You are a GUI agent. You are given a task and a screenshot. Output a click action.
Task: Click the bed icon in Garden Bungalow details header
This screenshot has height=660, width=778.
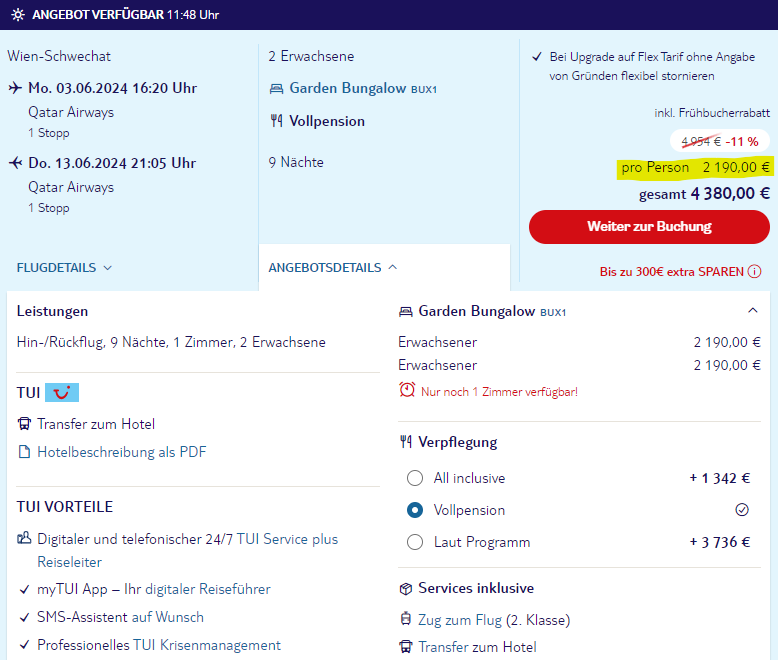(406, 312)
